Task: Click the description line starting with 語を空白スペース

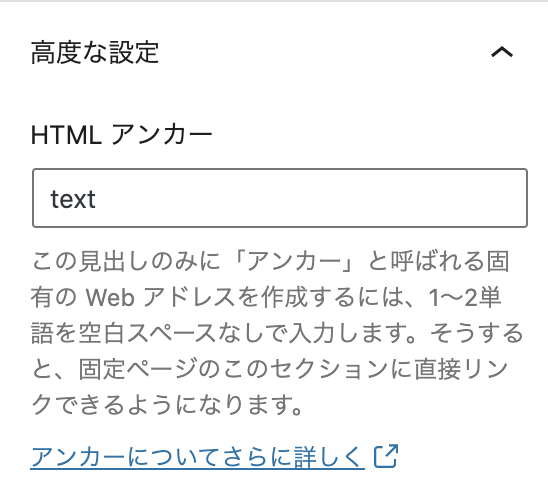Action: 277,333
